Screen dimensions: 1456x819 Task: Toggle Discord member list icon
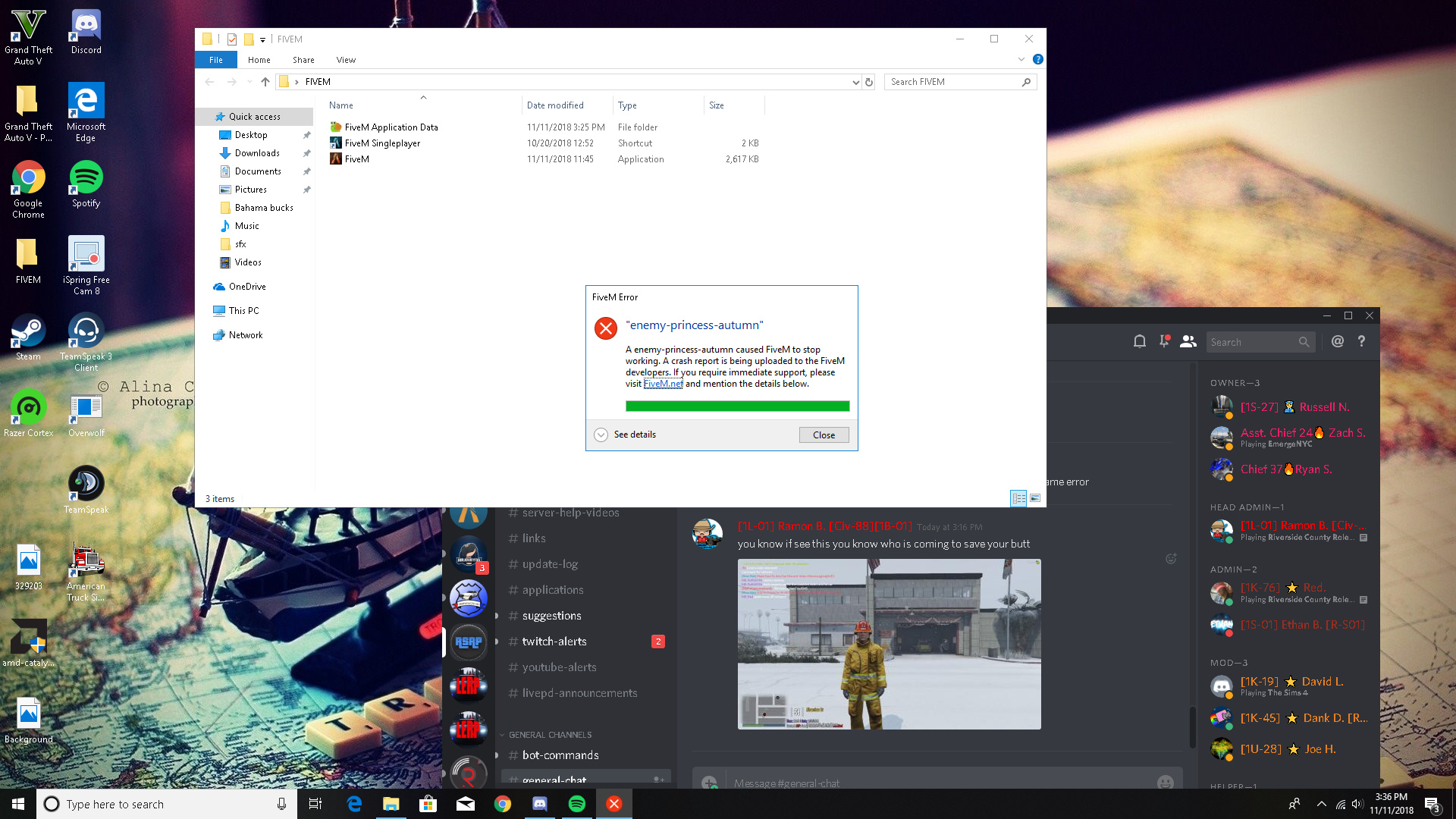(x=1188, y=342)
